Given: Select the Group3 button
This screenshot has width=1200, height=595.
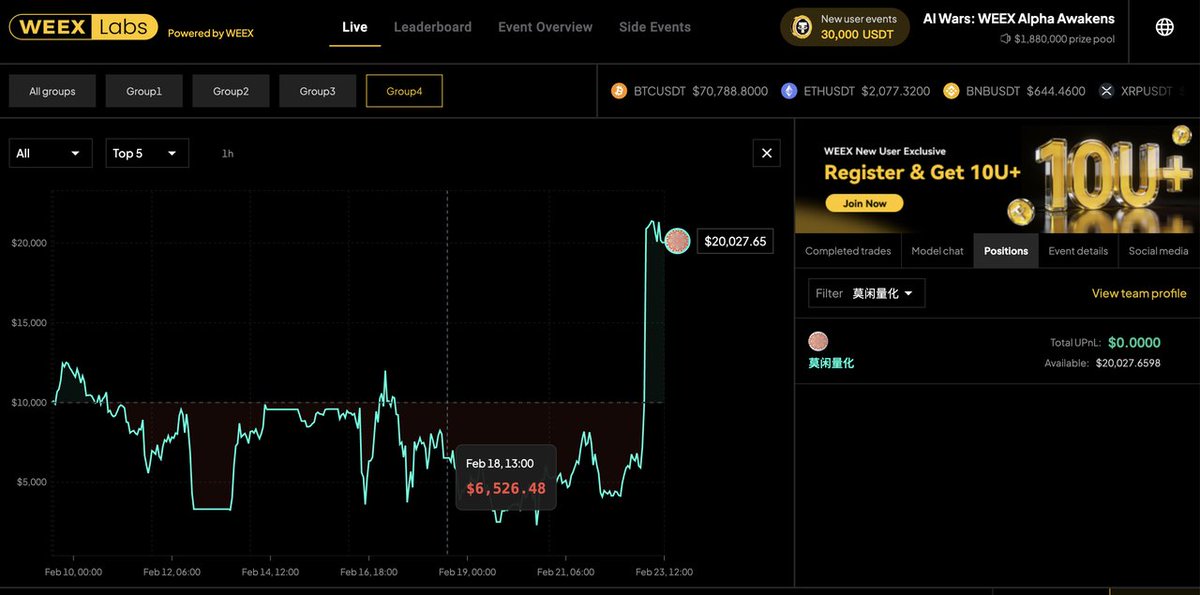Looking at the screenshot, I should click(318, 91).
